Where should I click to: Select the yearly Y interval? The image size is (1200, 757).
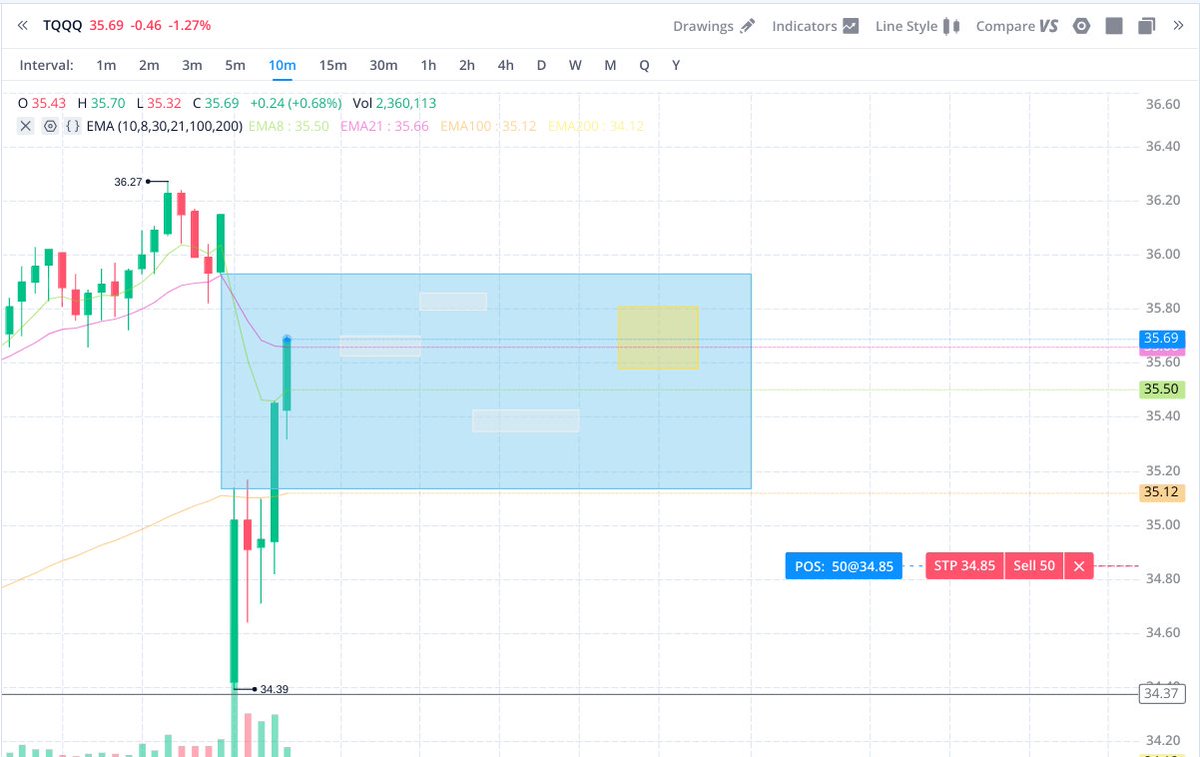coord(676,65)
